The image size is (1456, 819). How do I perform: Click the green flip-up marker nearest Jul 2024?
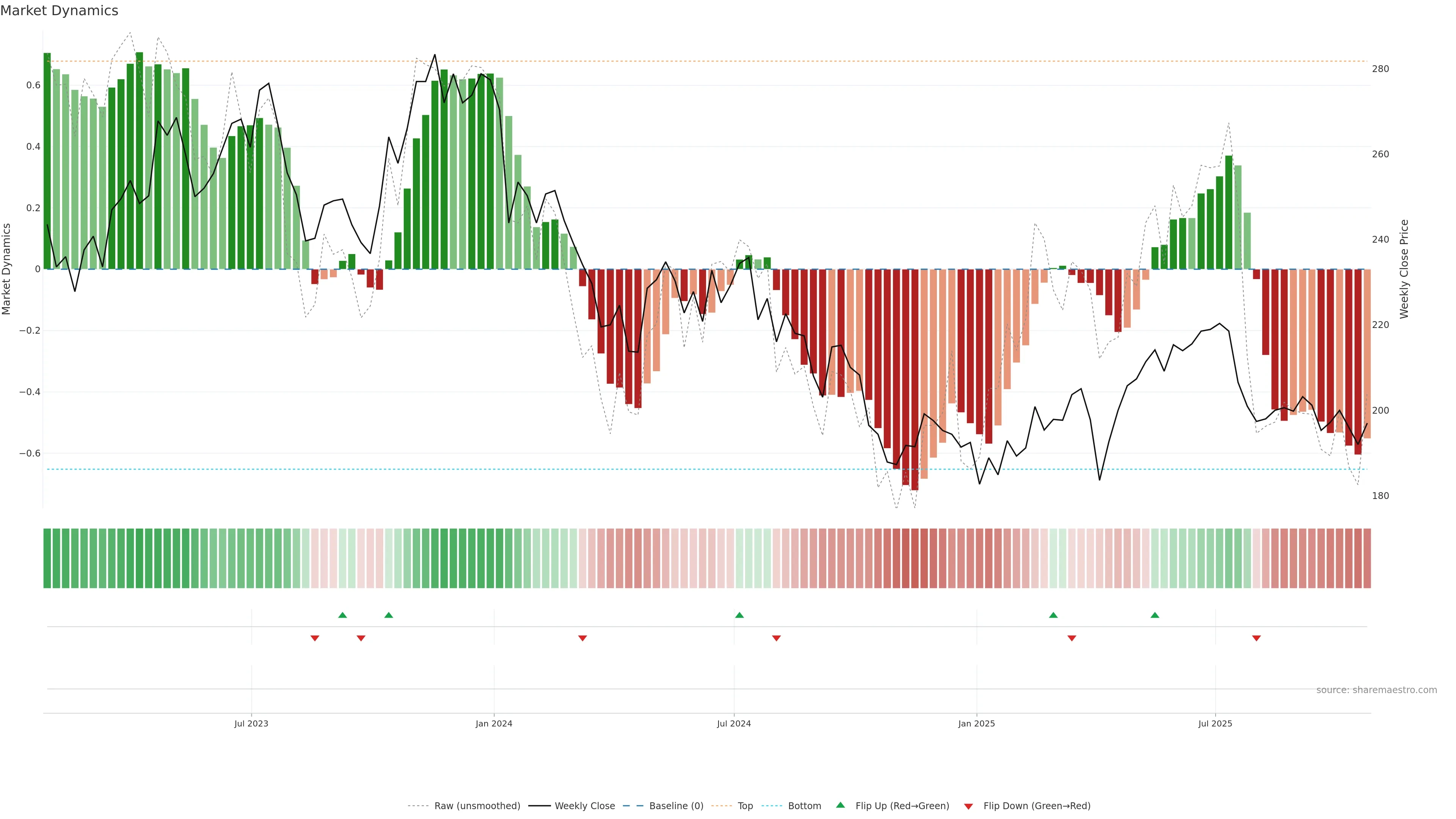click(739, 615)
